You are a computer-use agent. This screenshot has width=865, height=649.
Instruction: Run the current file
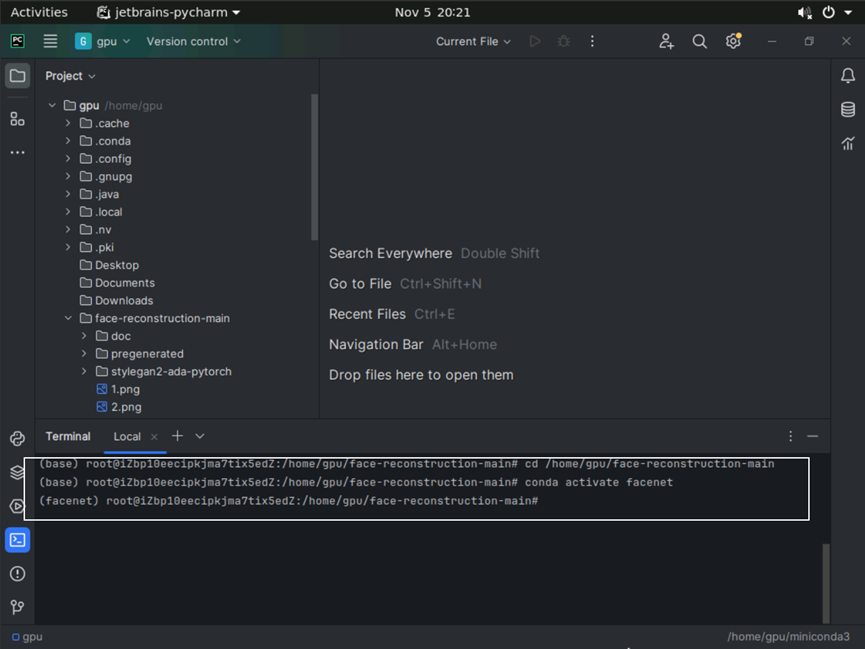click(535, 41)
